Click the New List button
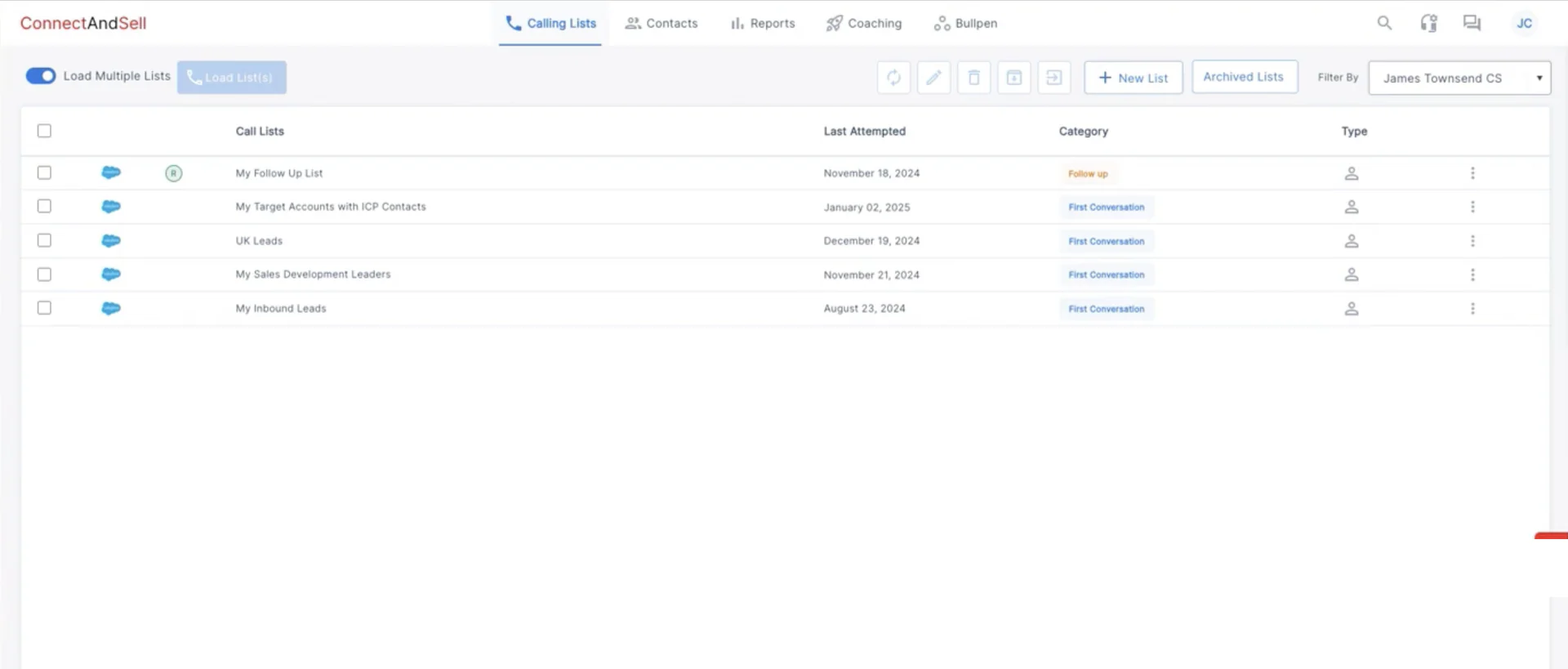The image size is (1568, 669). pos(1134,78)
